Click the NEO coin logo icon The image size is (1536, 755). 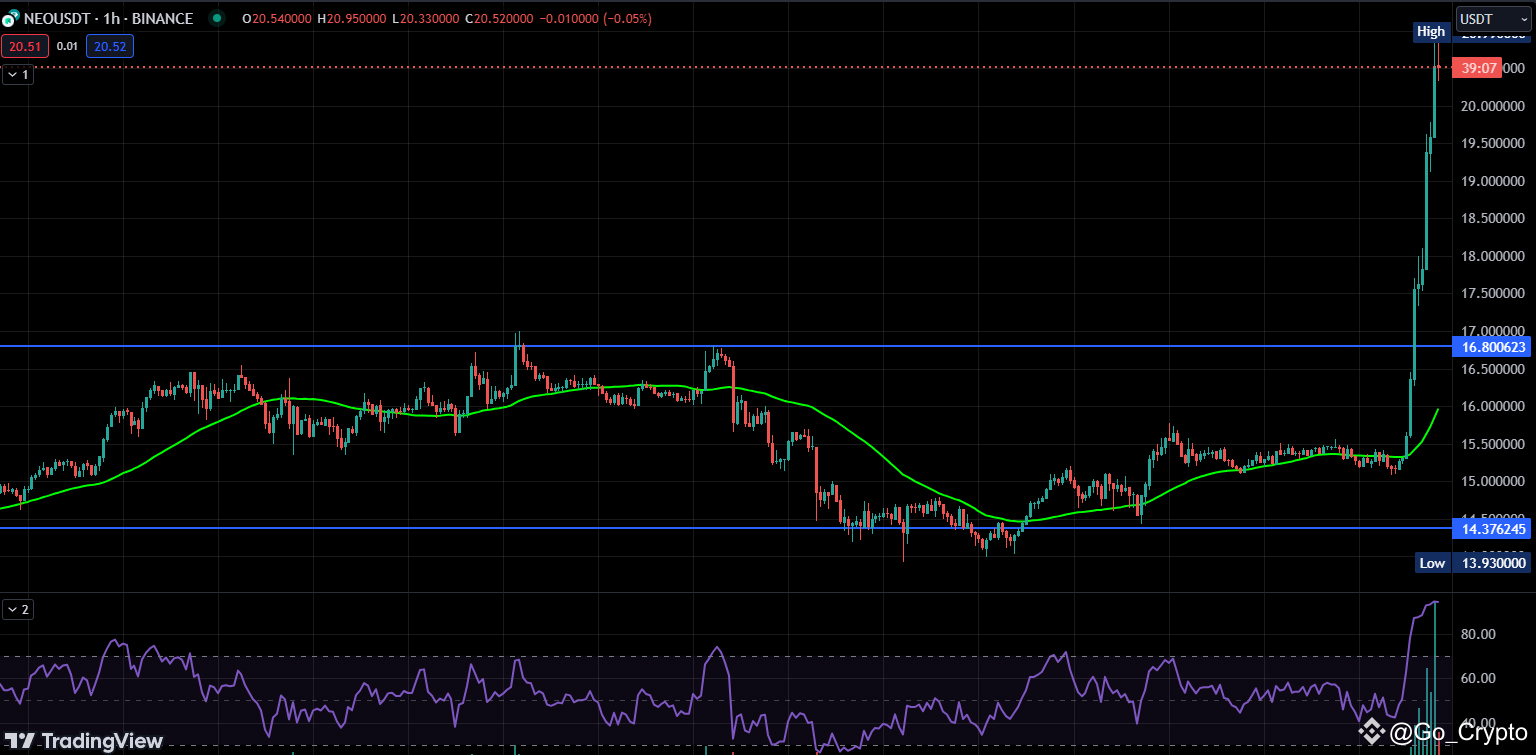10,18
